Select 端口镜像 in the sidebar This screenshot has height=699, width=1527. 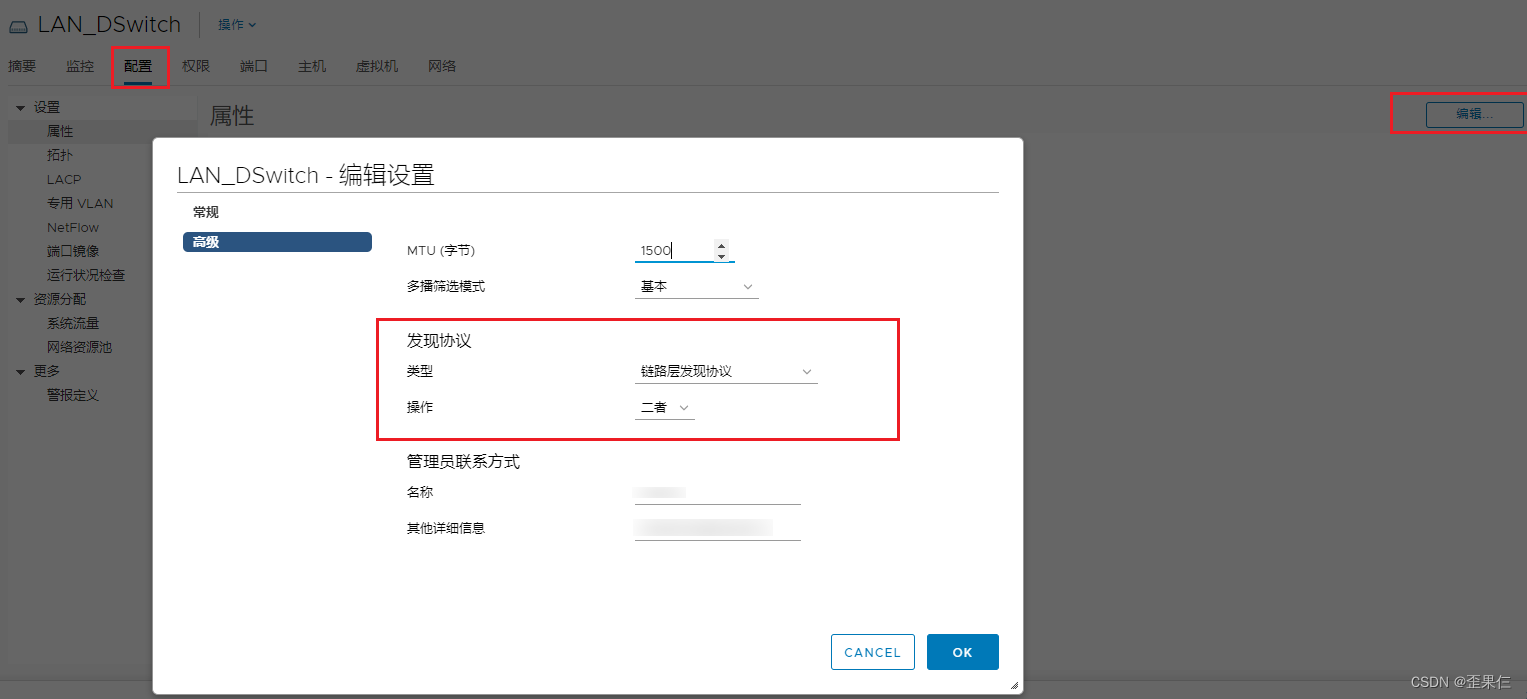(x=73, y=251)
